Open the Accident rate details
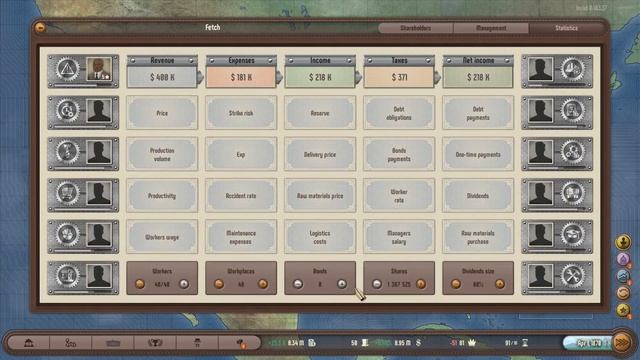The width and height of the screenshot is (640, 360). click(x=241, y=196)
